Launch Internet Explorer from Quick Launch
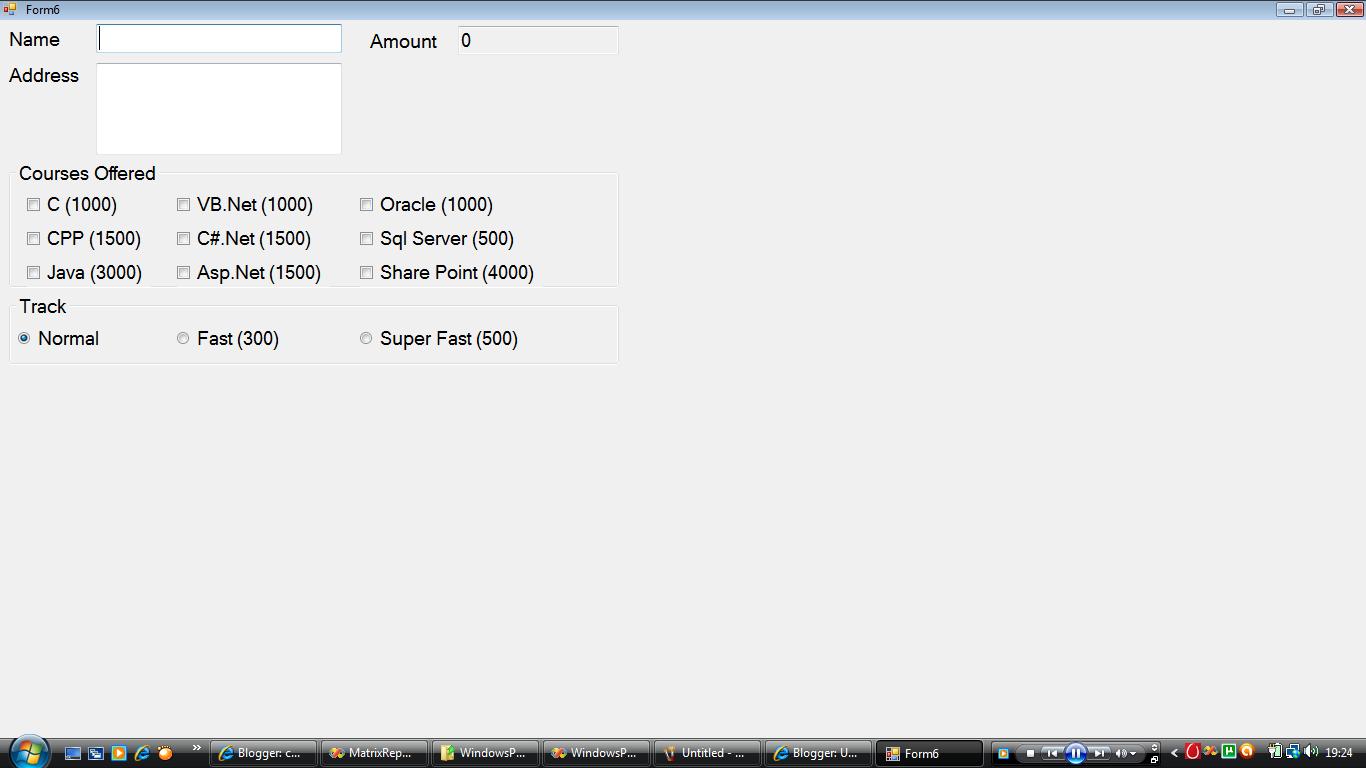Screen dimensions: 1366x768 click(141, 753)
